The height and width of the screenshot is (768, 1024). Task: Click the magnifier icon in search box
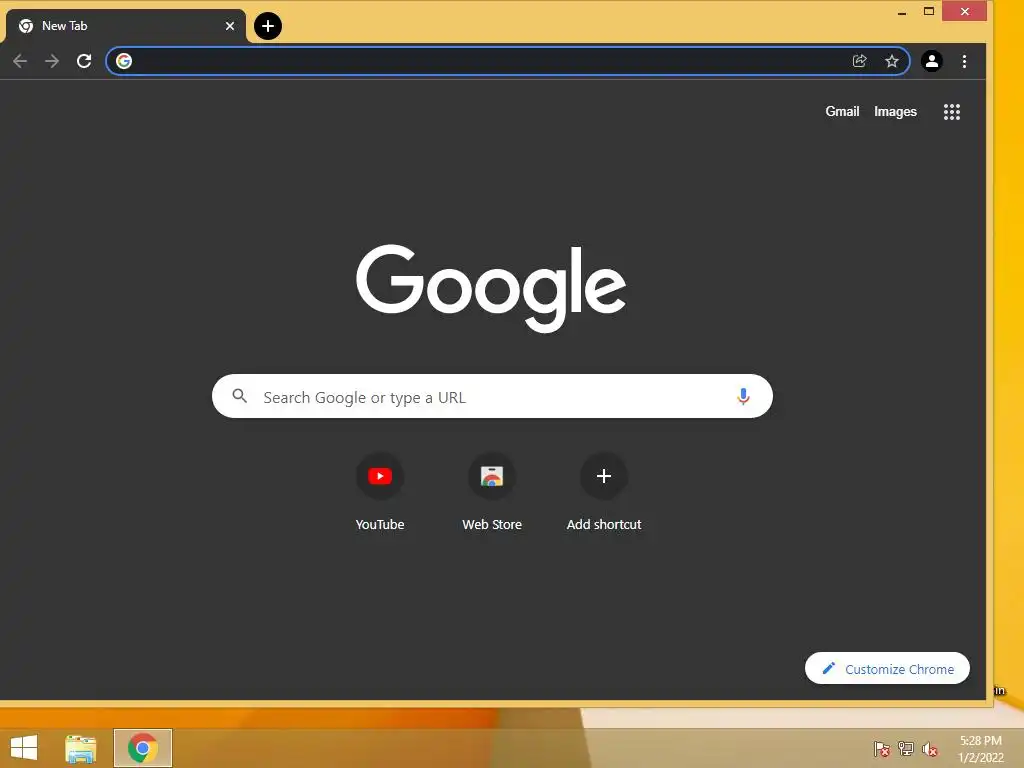coord(240,396)
